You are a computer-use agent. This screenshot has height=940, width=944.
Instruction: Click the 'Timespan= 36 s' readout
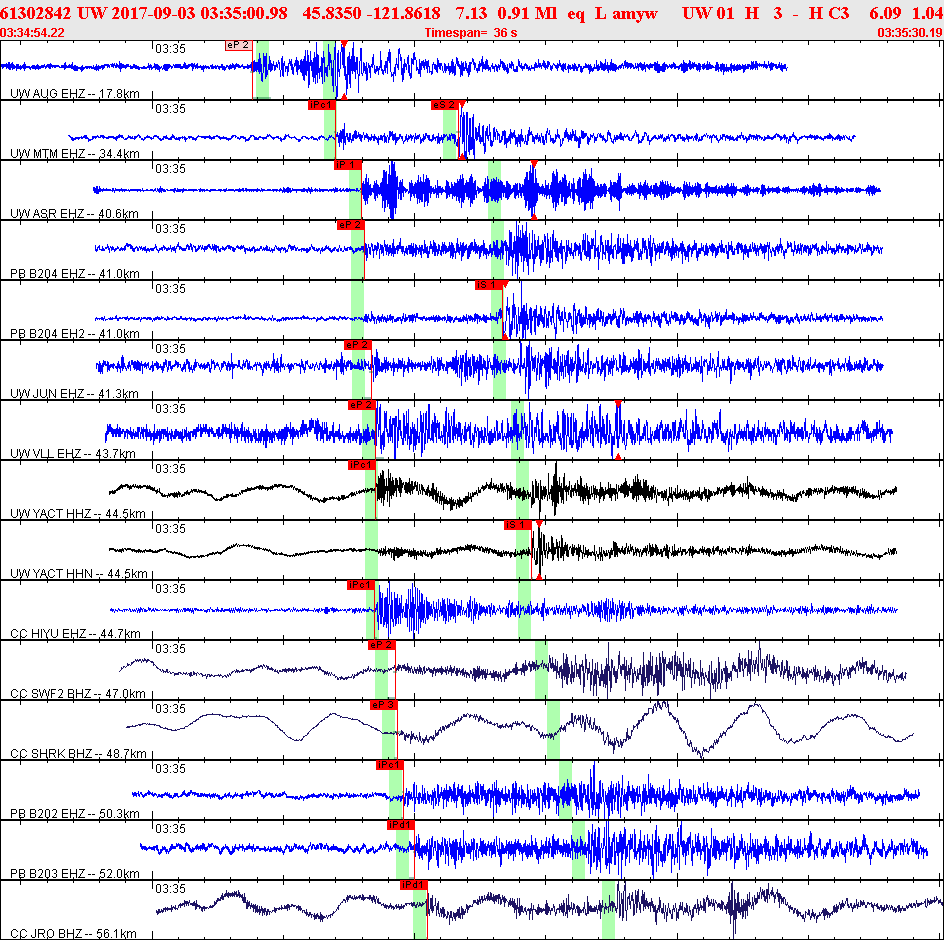pos(471,33)
